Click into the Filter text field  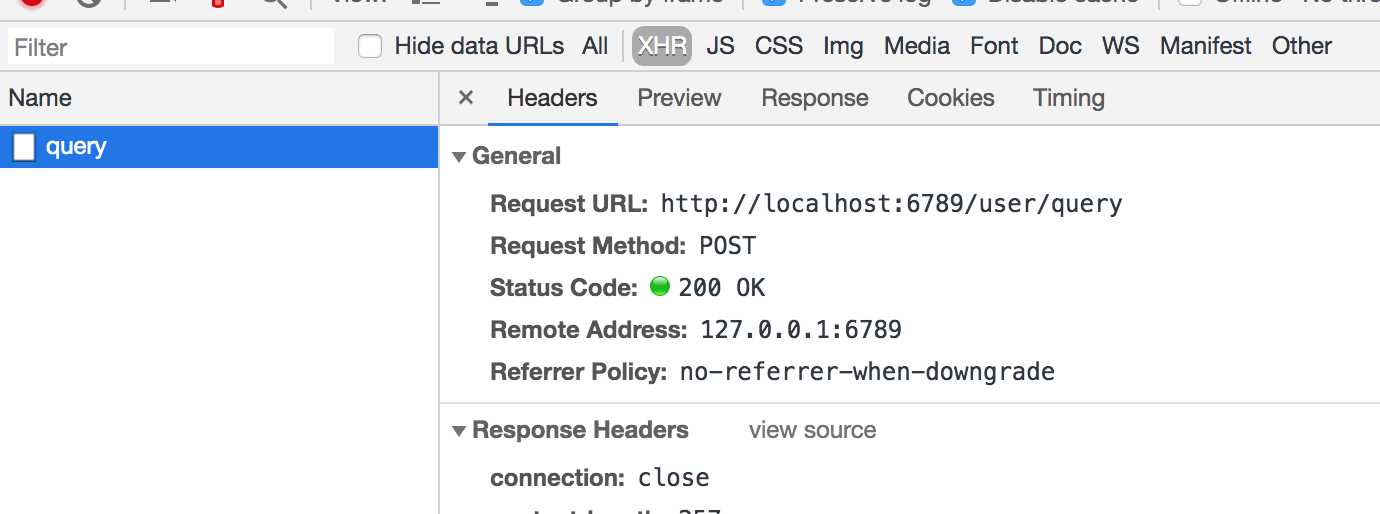(171, 47)
